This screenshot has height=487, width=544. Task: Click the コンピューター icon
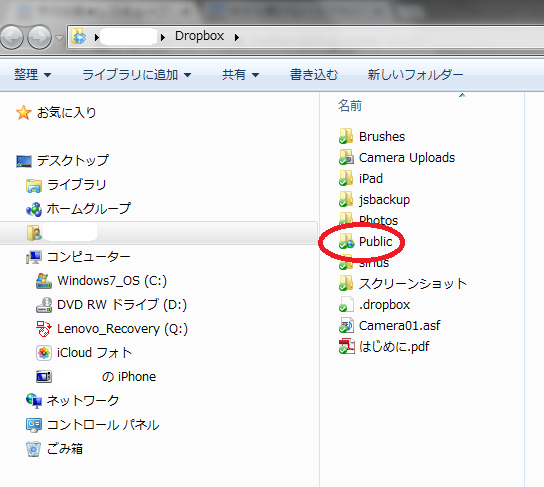(34, 257)
